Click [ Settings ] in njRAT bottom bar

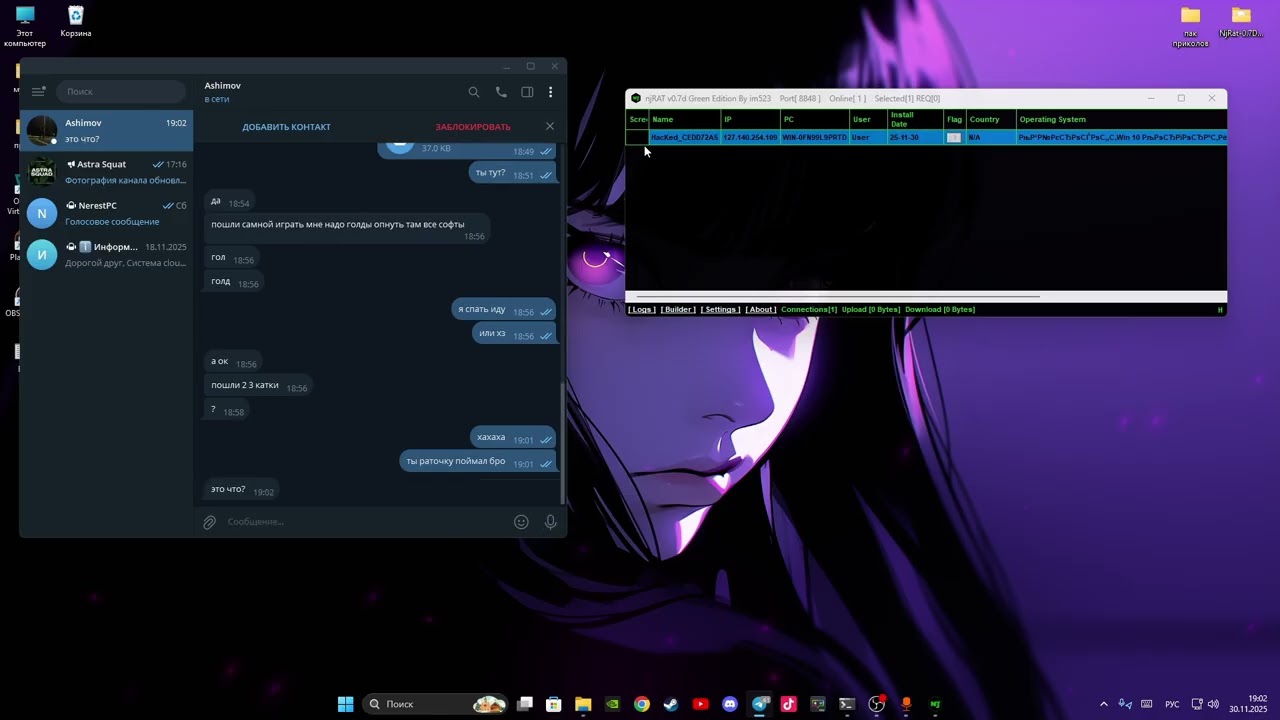(x=720, y=310)
